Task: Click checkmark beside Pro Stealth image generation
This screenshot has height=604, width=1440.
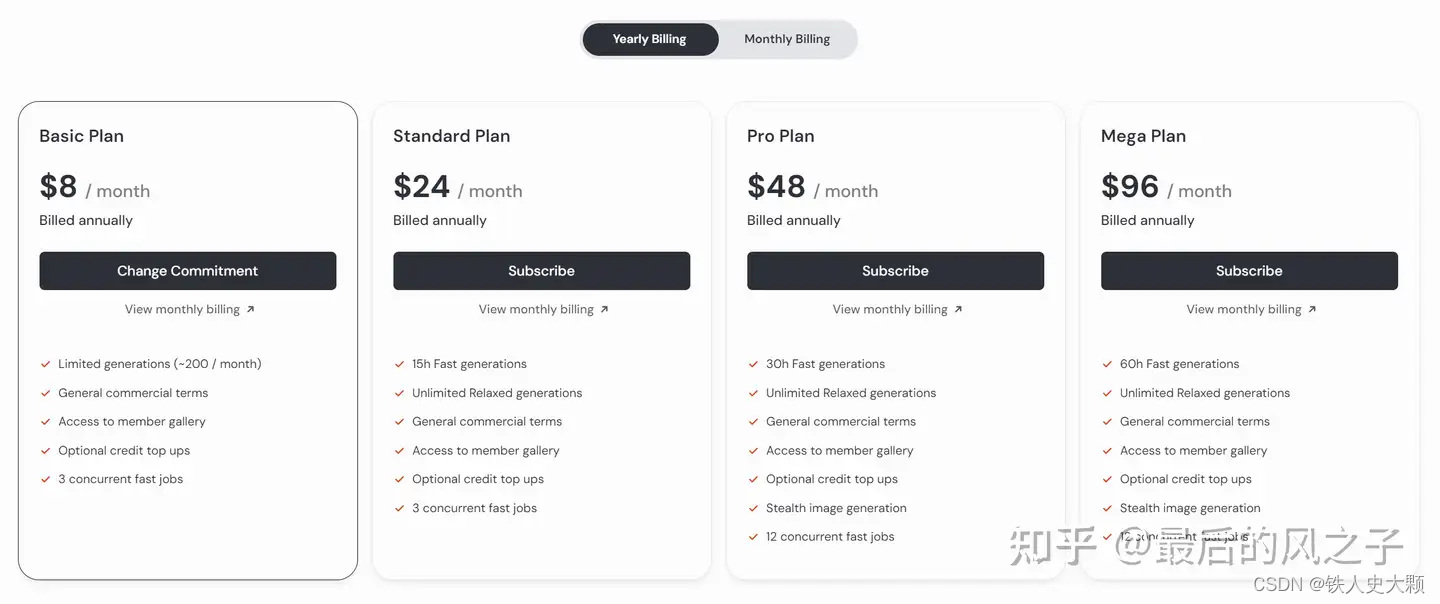Action: point(753,508)
